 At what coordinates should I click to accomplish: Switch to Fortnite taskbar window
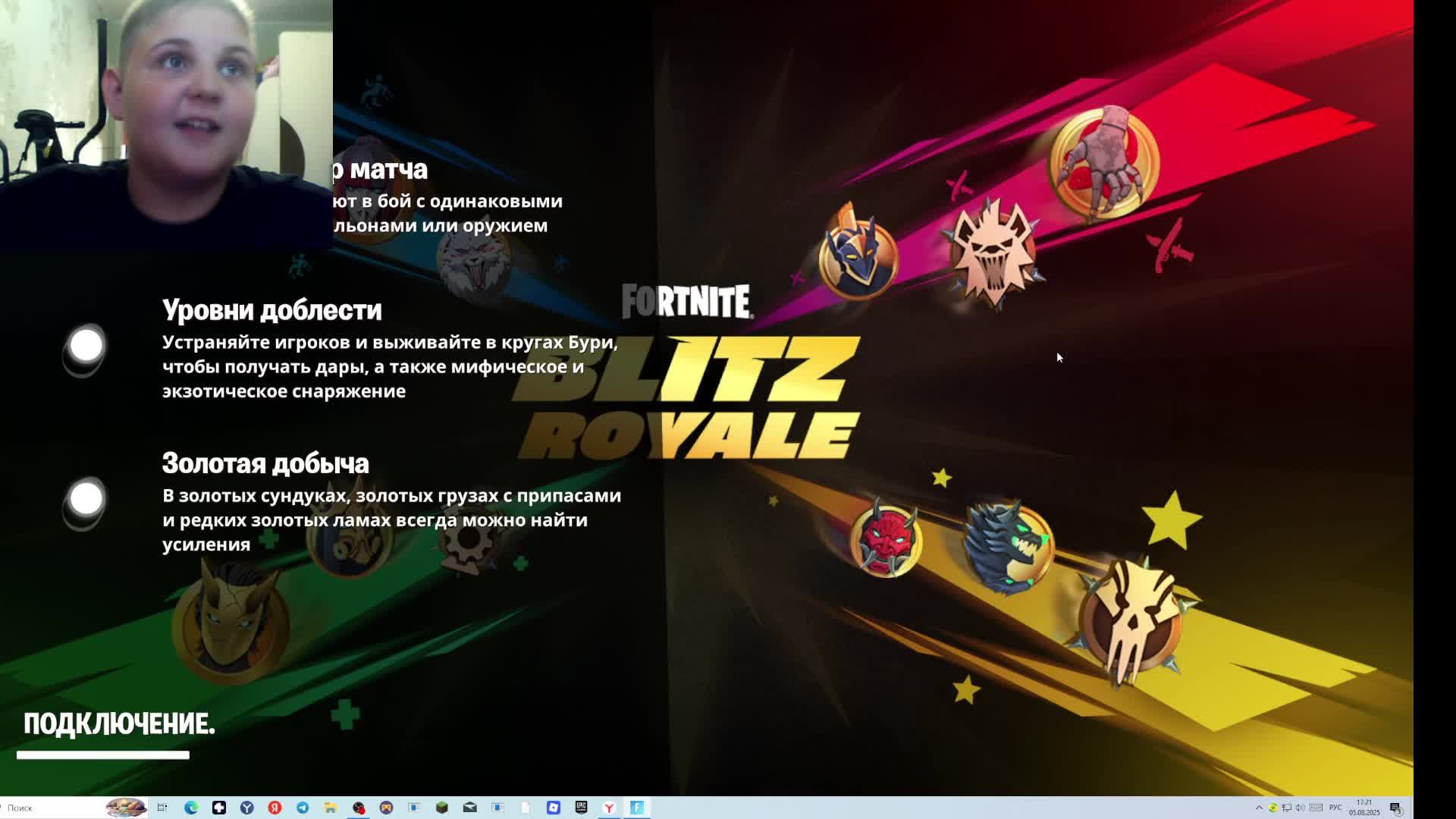pyautogui.click(x=637, y=808)
